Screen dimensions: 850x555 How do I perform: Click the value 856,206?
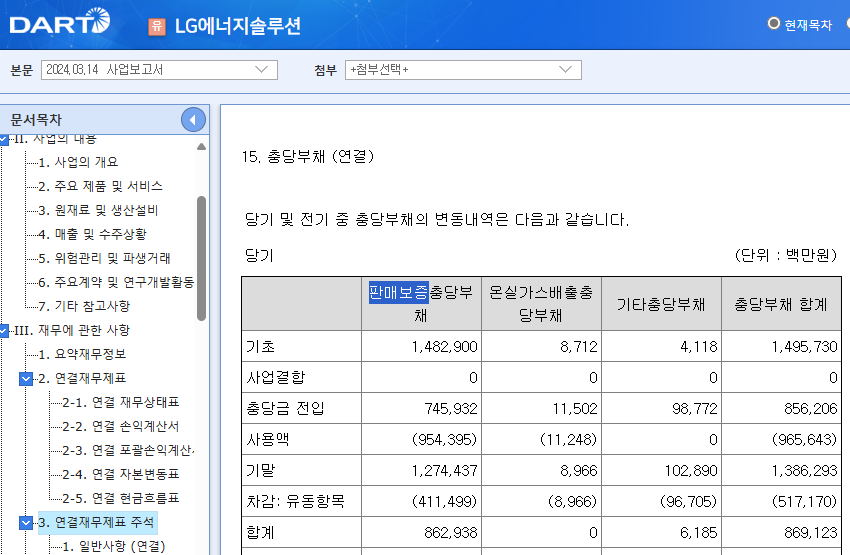[811, 409]
